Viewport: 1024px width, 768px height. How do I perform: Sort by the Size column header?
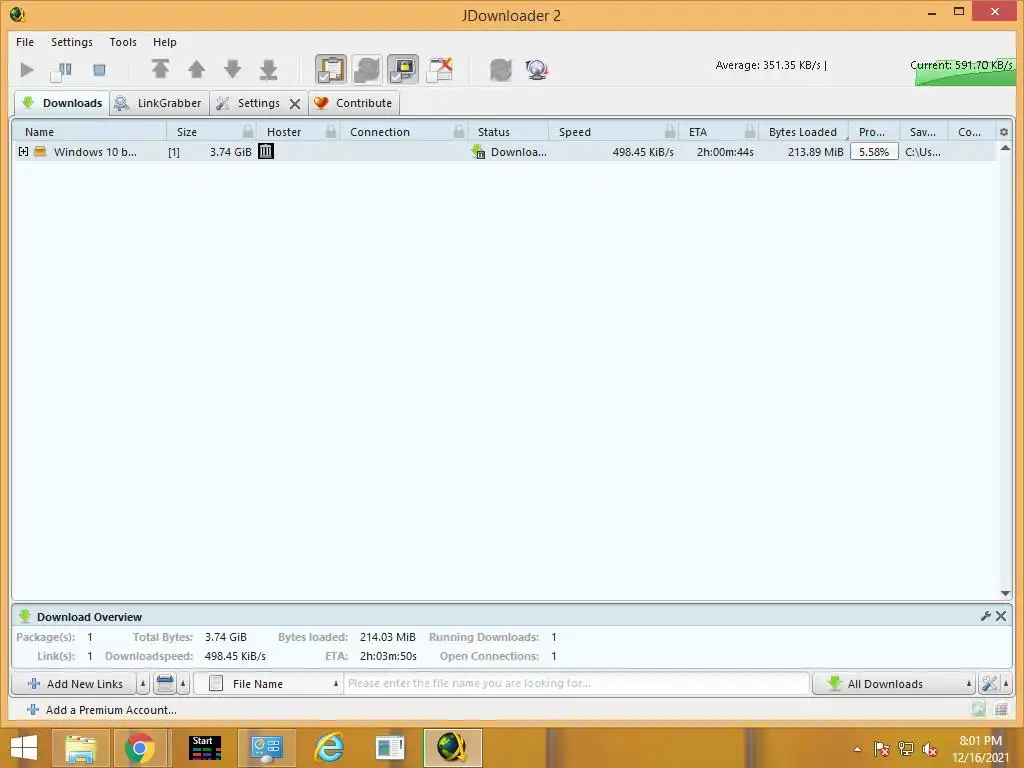point(187,132)
